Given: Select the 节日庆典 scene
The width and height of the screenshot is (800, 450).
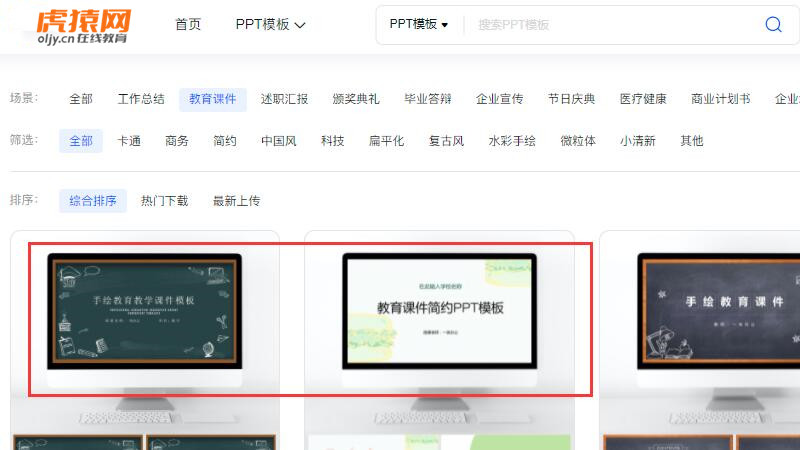Looking at the screenshot, I should pyautogui.click(x=571, y=99).
